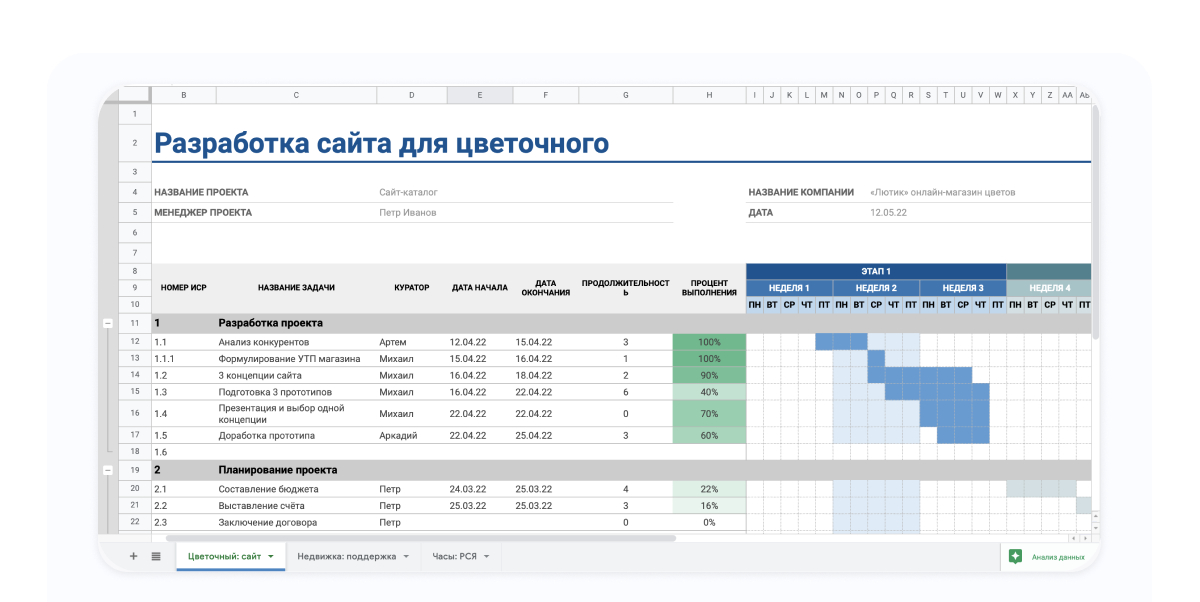Select Презентация и выбор одной концепции cell
The height and width of the screenshot is (602, 1200).
point(296,414)
